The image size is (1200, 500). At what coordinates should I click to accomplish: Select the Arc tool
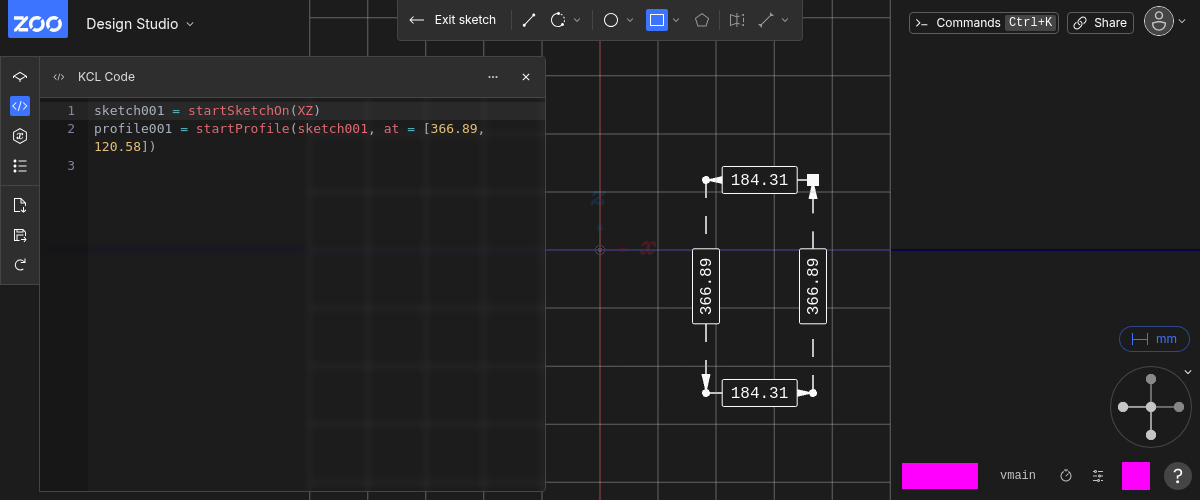coord(558,20)
